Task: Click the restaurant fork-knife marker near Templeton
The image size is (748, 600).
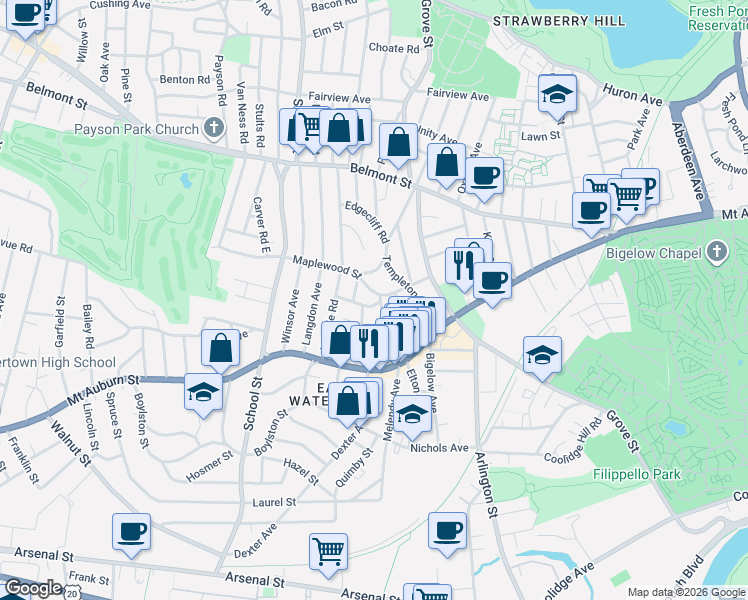Action: click(x=459, y=267)
